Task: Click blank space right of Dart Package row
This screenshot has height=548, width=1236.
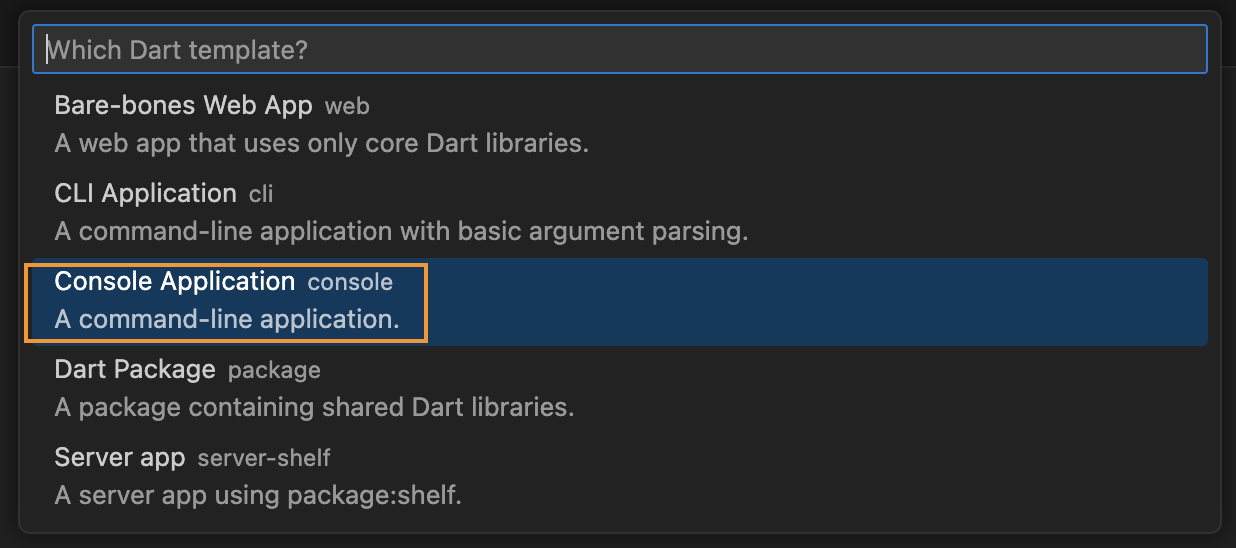Action: click(x=800, y=389)
